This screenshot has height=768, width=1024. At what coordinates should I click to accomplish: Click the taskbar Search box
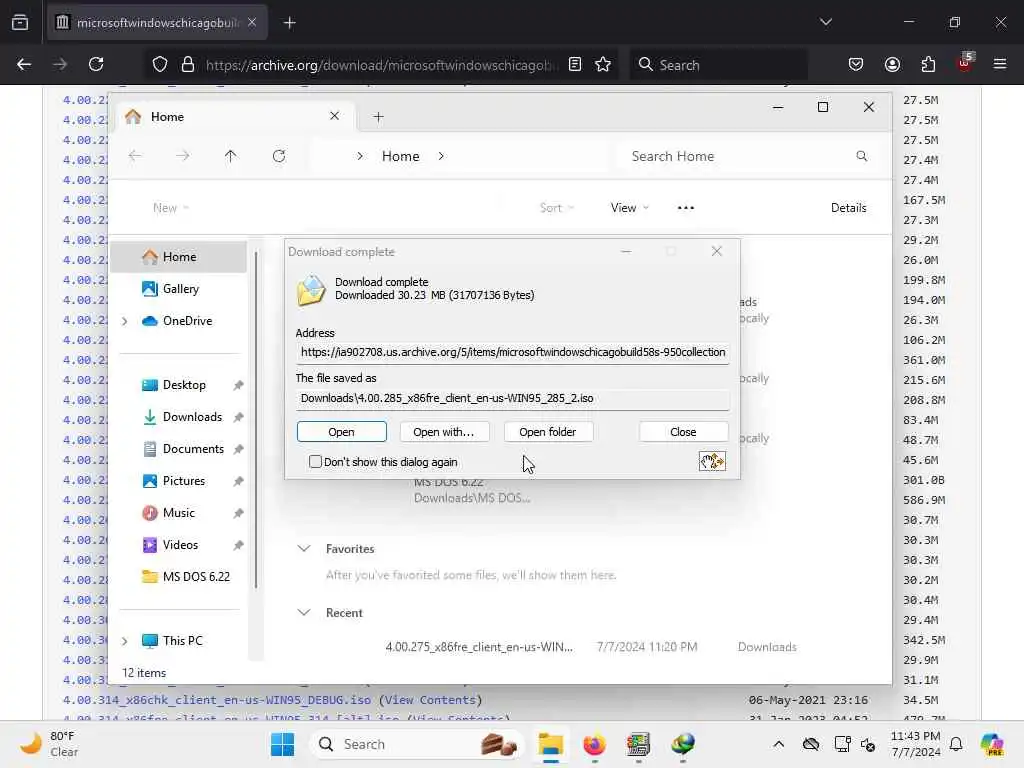click(417, 744)
